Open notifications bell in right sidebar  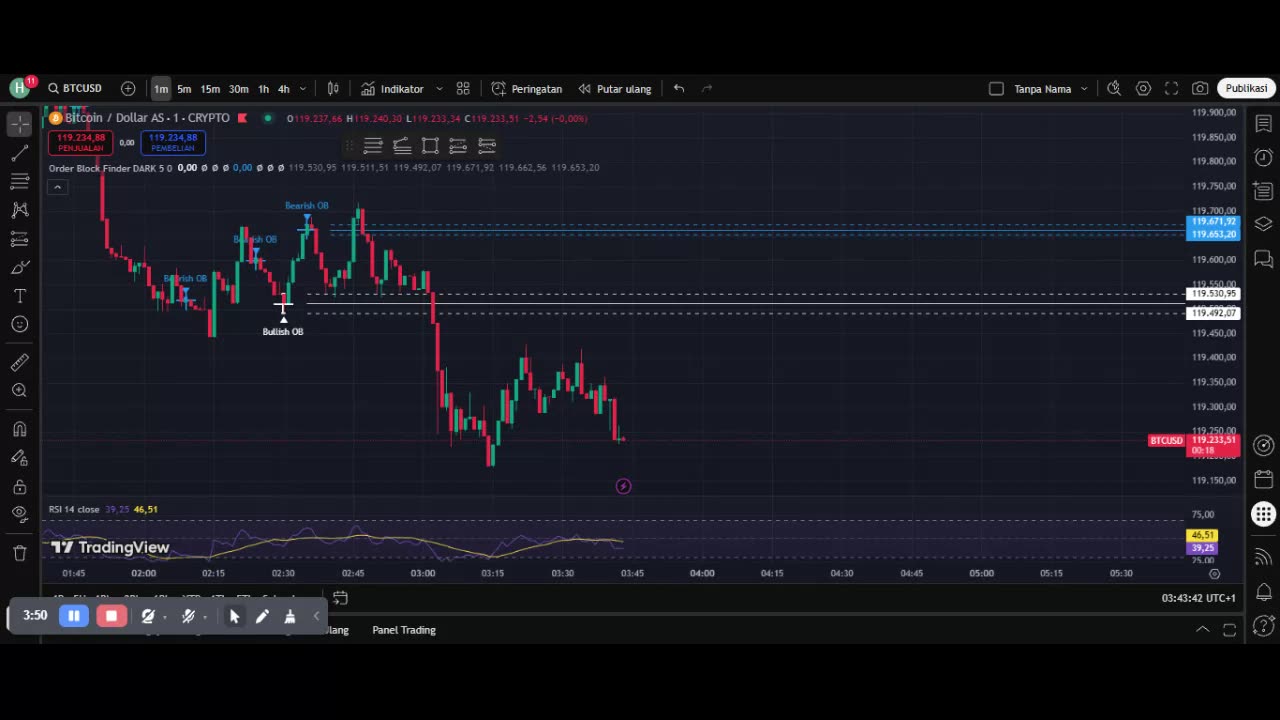(1263, 592)
